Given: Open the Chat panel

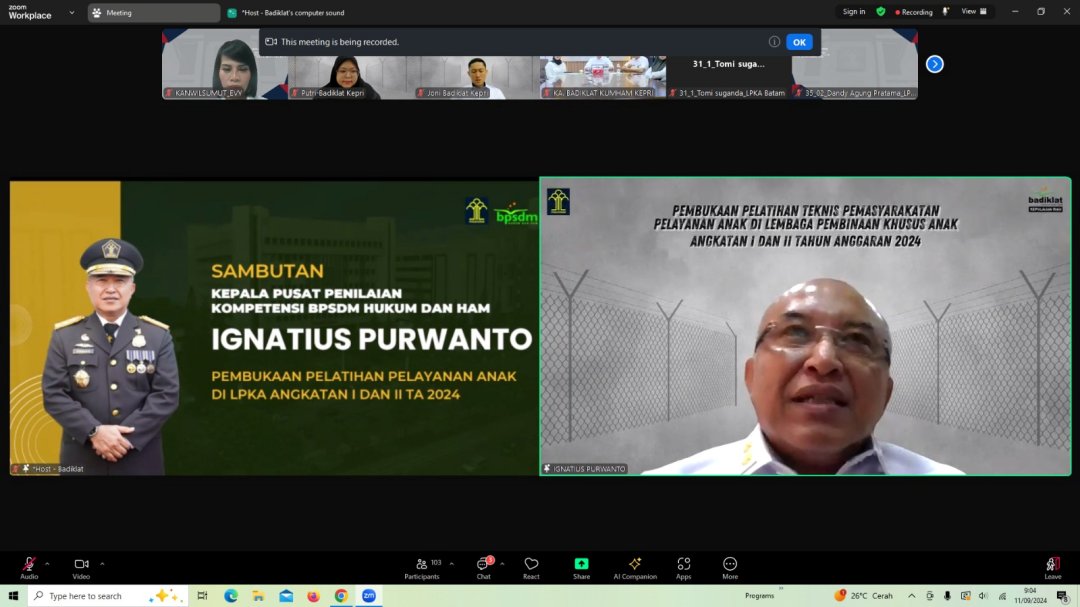Looking at the screenshot, I should [x=484, y=567].
